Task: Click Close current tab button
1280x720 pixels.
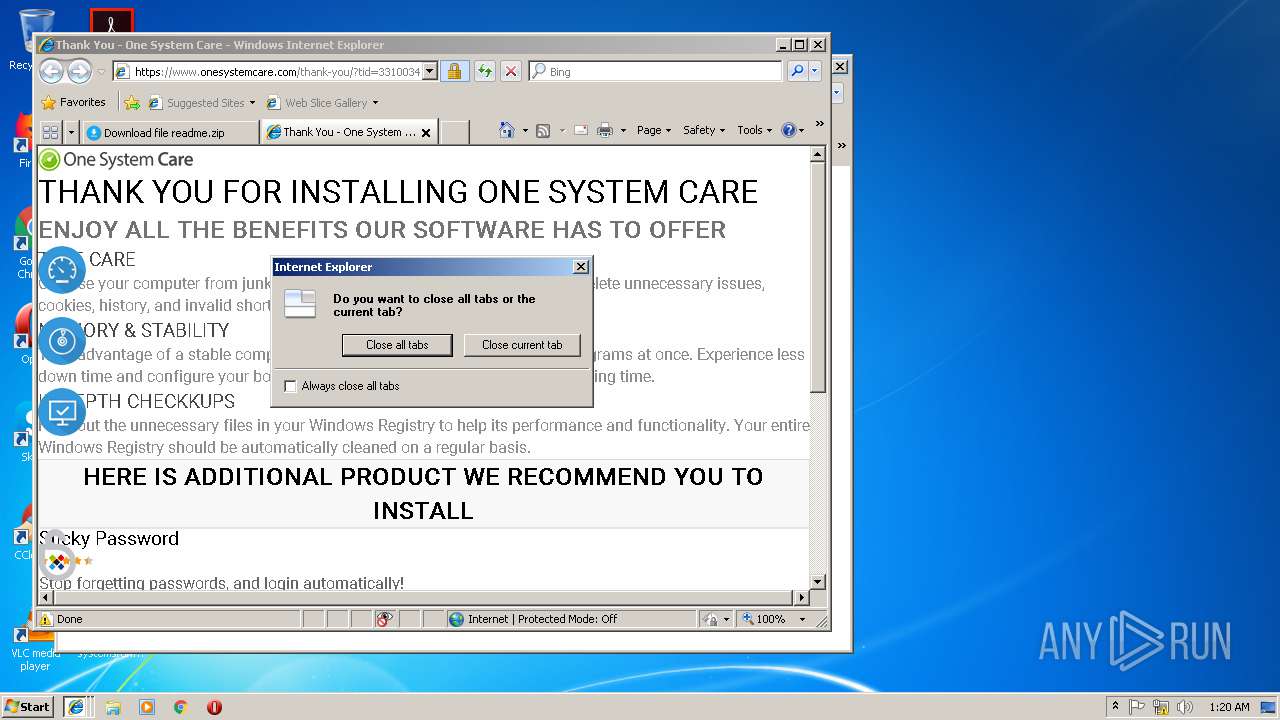Action: [522, 345]
